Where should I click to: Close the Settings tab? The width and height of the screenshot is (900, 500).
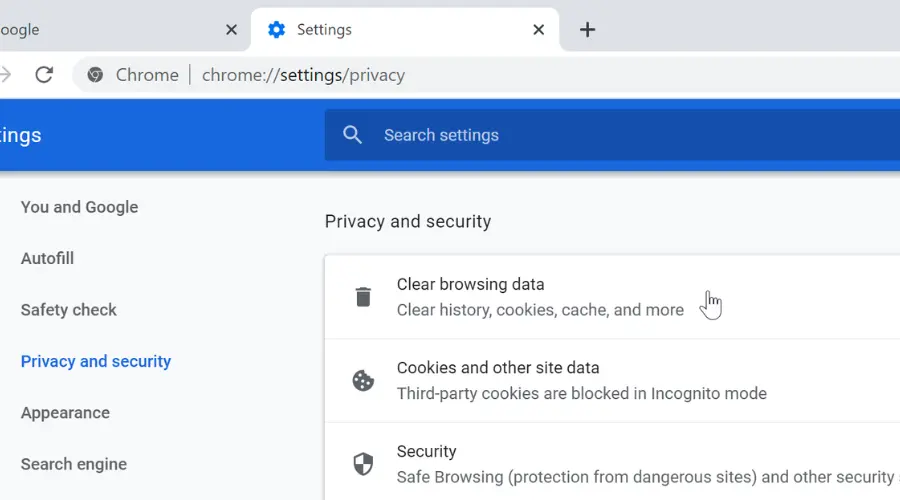[x=538, y=29]
